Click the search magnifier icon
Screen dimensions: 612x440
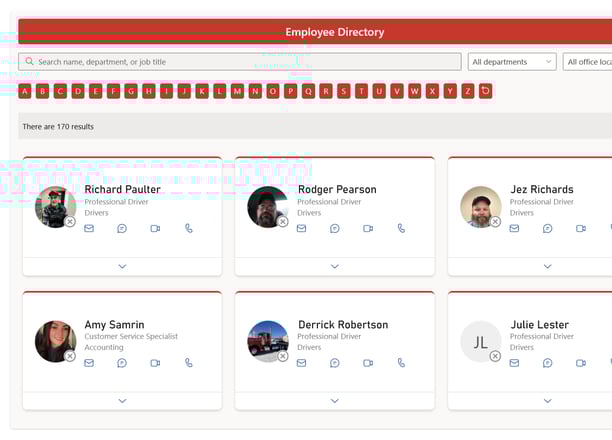pos(29,61)
